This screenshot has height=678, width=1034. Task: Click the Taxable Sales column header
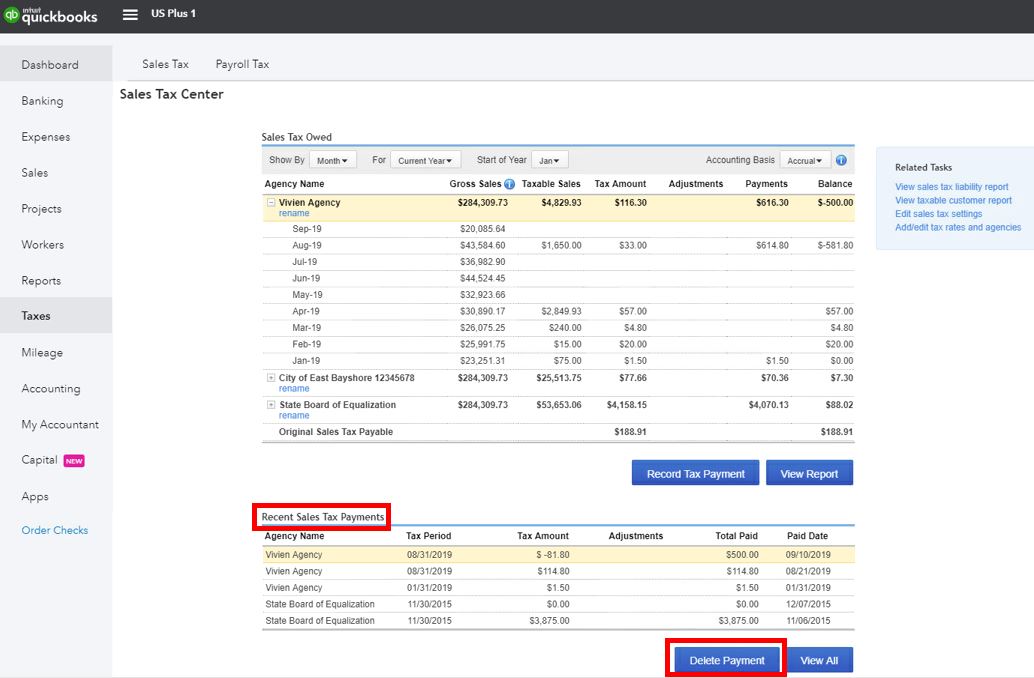551,184
